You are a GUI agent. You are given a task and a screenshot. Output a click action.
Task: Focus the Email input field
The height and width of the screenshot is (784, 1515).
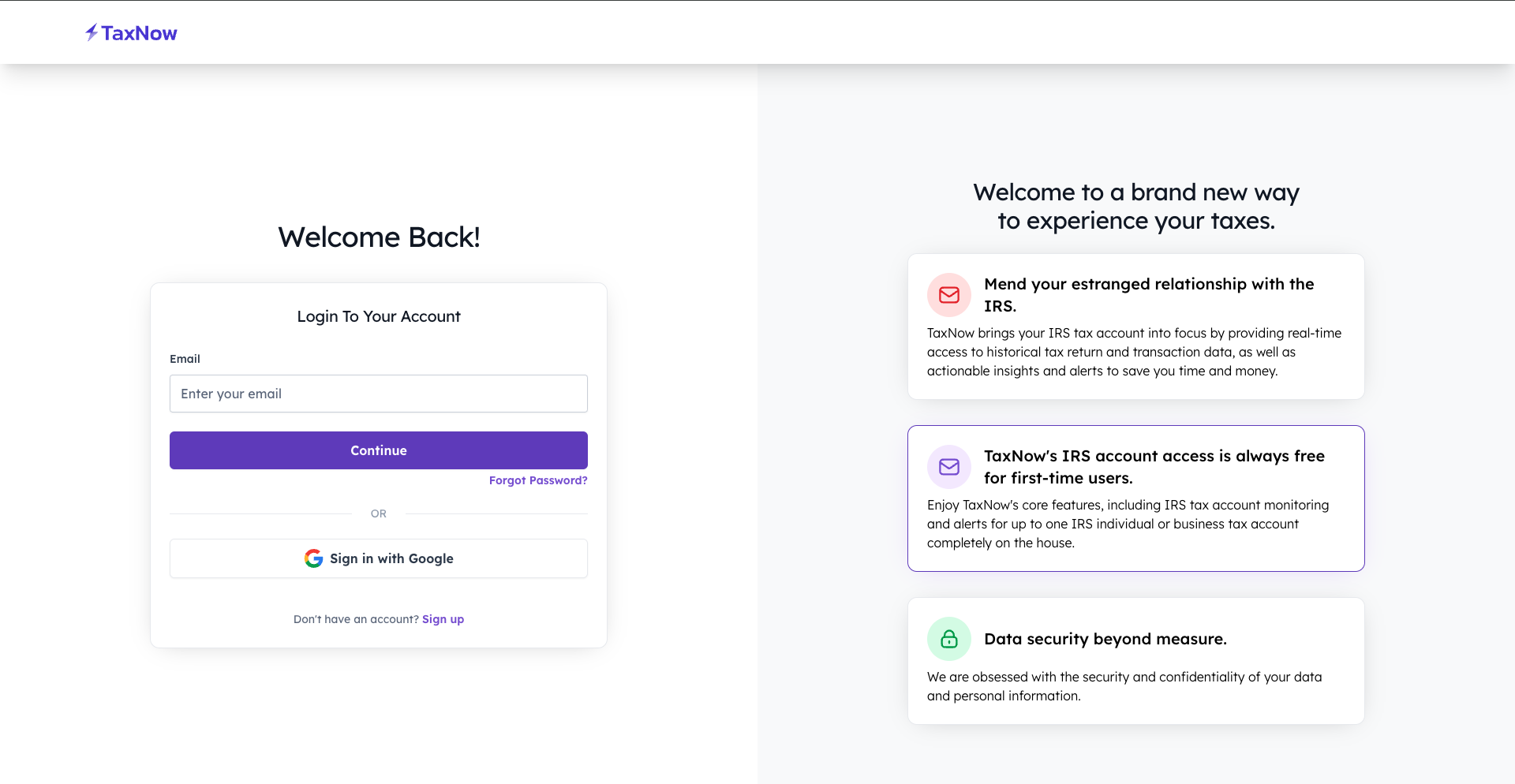point(379,394)
